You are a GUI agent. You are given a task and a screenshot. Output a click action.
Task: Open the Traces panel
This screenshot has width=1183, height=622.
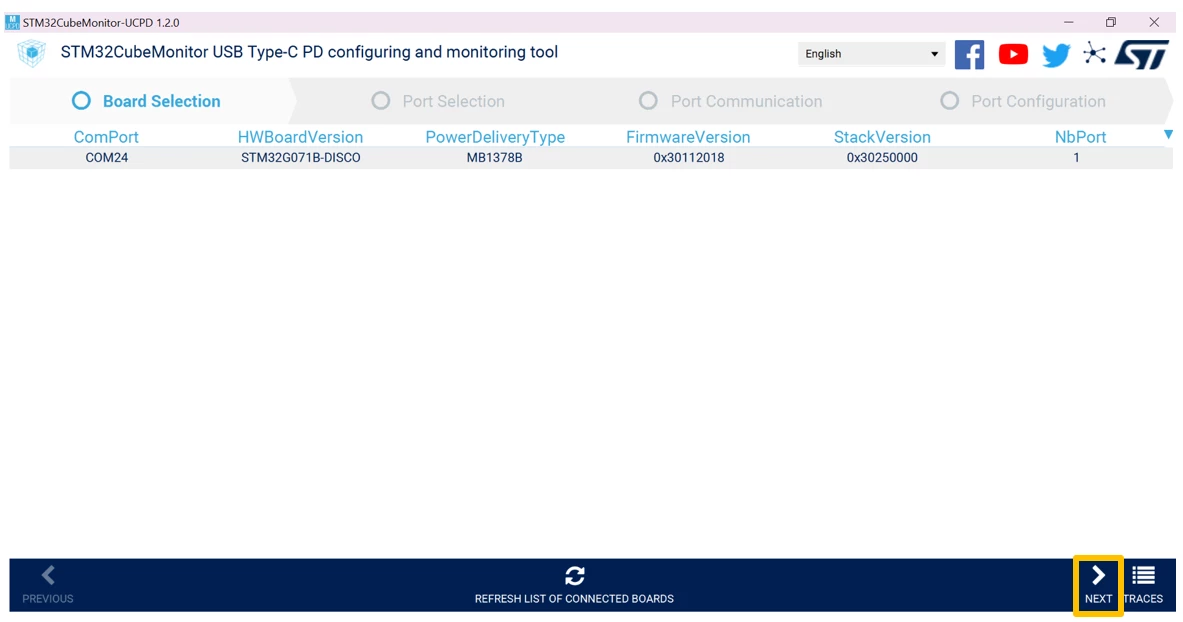coord(1143,585)
